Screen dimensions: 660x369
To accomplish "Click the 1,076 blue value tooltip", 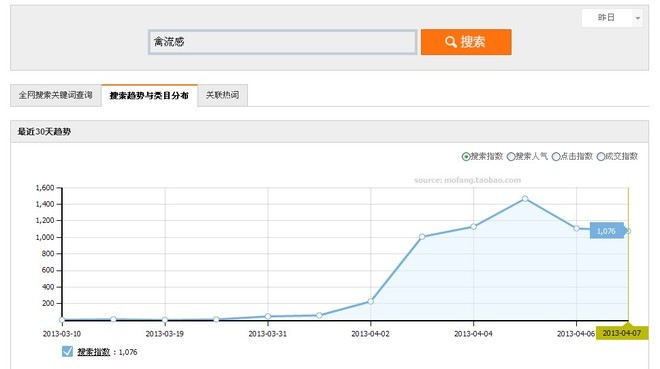I will (607, 231).
